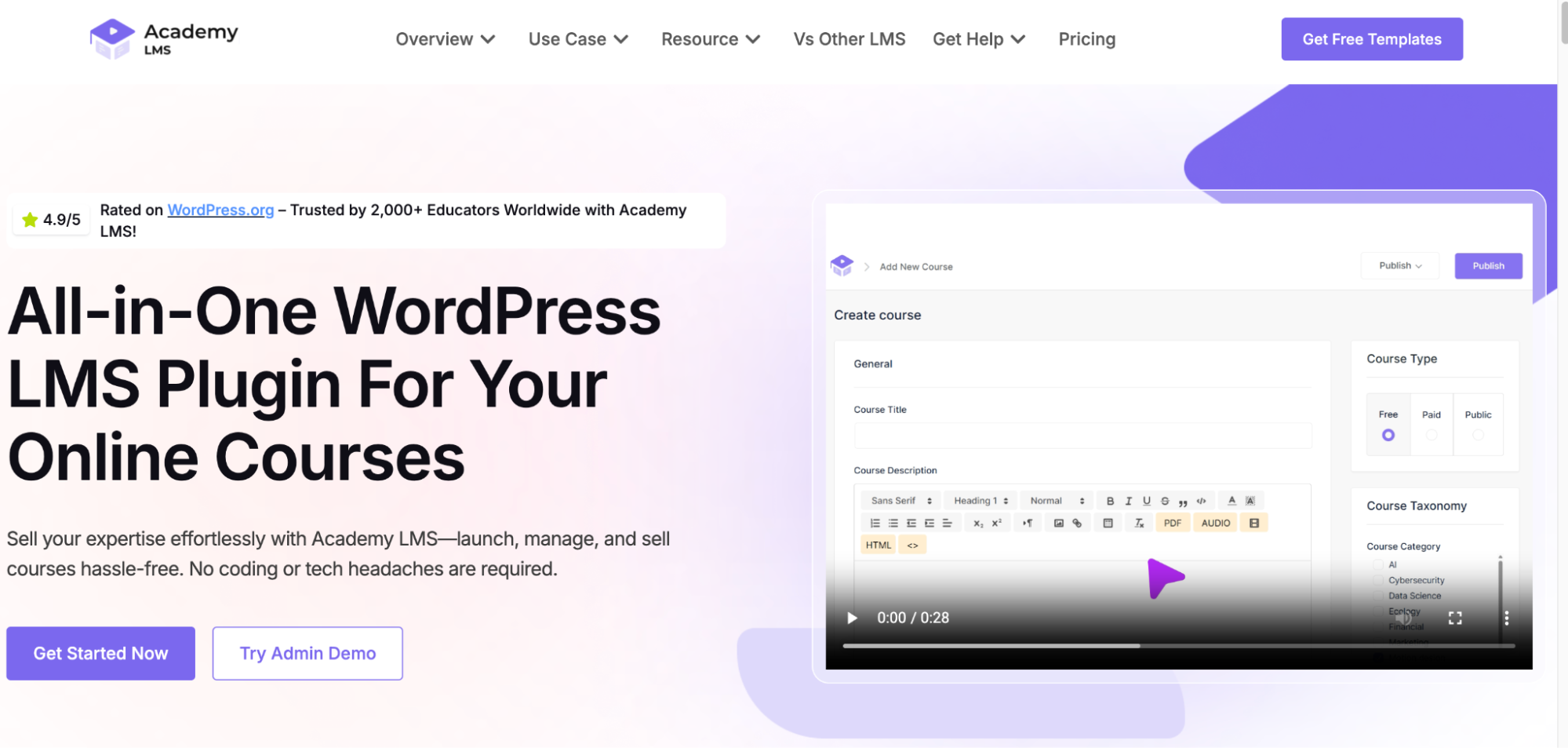
Task: Play the video with the play icon
Action: 852,618
